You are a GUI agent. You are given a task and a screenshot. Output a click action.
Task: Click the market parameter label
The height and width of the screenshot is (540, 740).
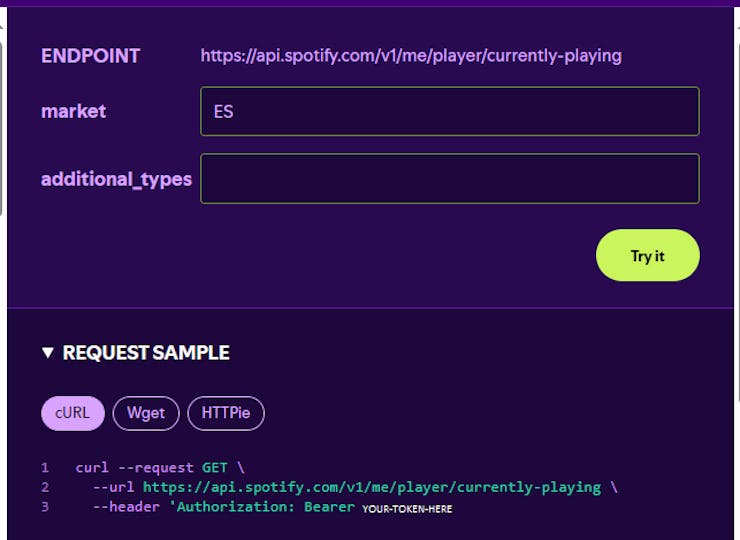[73, 111]
